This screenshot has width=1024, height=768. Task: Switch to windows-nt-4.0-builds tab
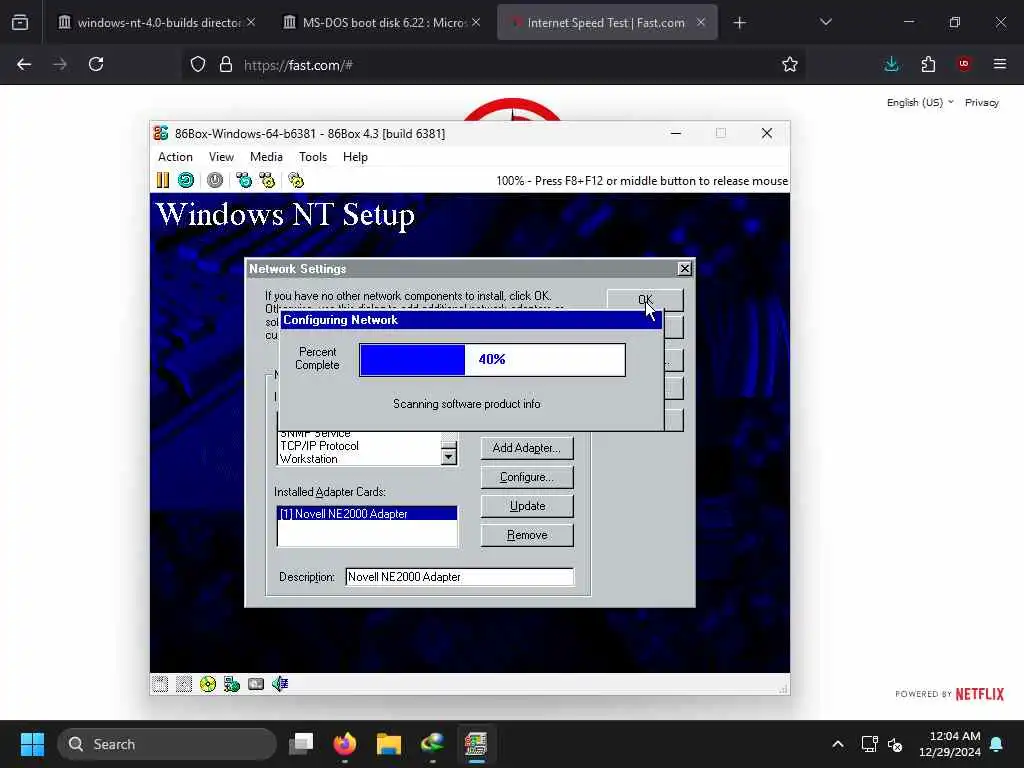[158, 23]
